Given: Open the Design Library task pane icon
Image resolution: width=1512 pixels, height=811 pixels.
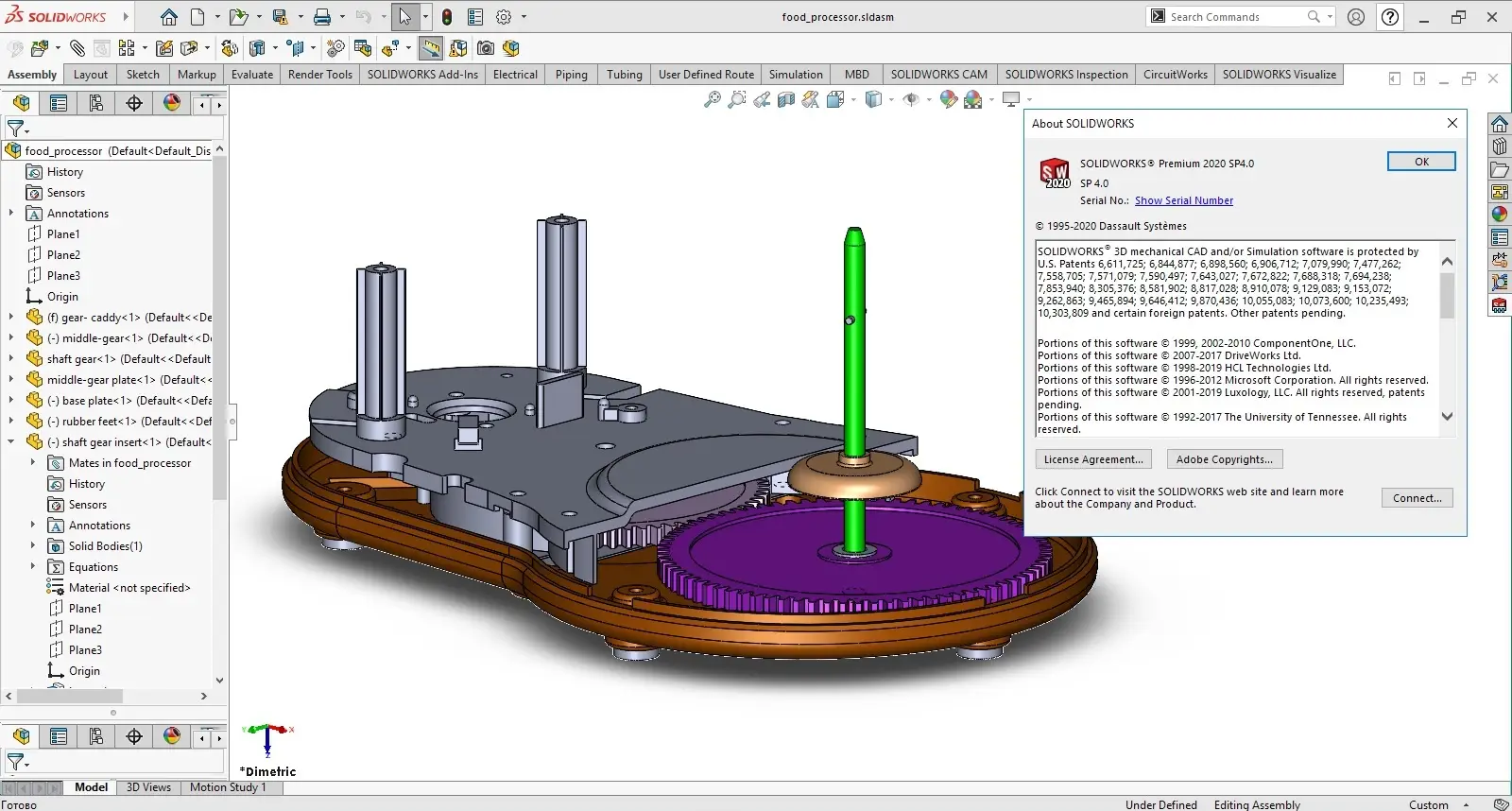Looking at the screenshot, I should tap(1500, 147).
